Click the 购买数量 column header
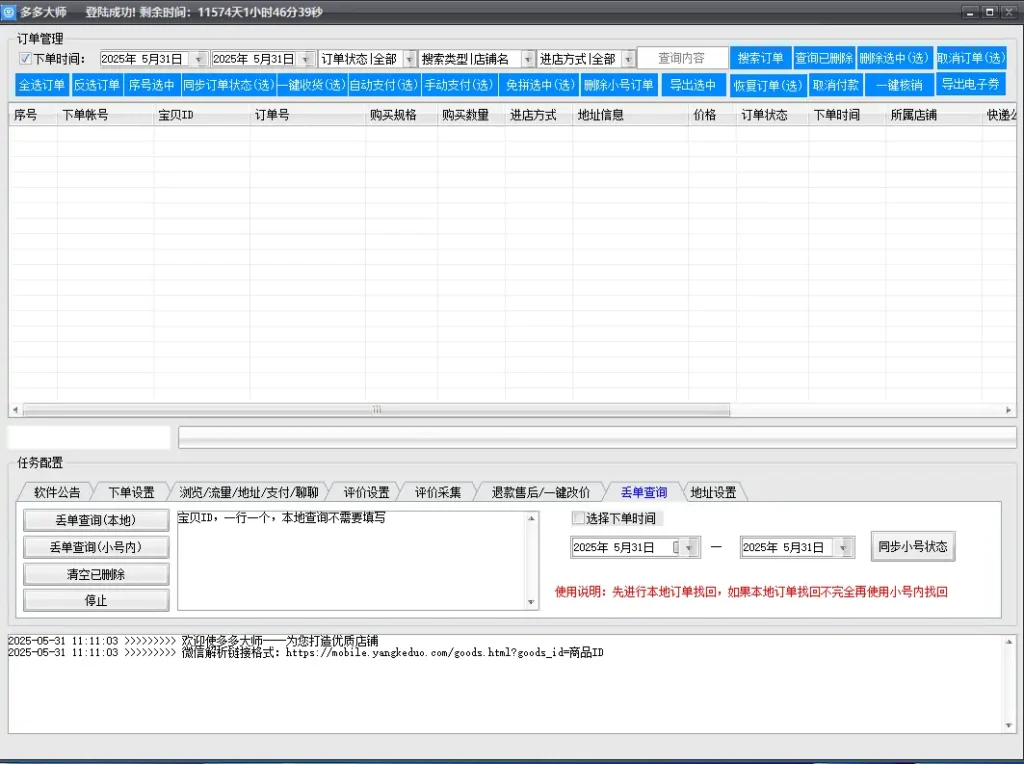Viewport: 1024px width, 764px height. coord(471,115)
